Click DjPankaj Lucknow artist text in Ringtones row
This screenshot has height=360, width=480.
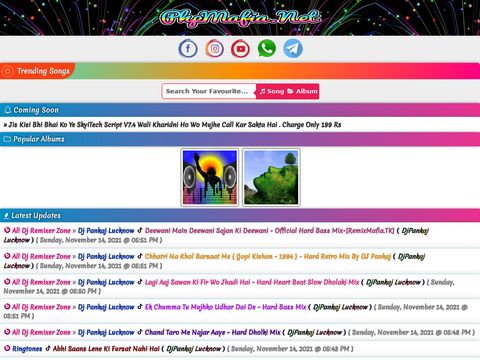[194, 349]
